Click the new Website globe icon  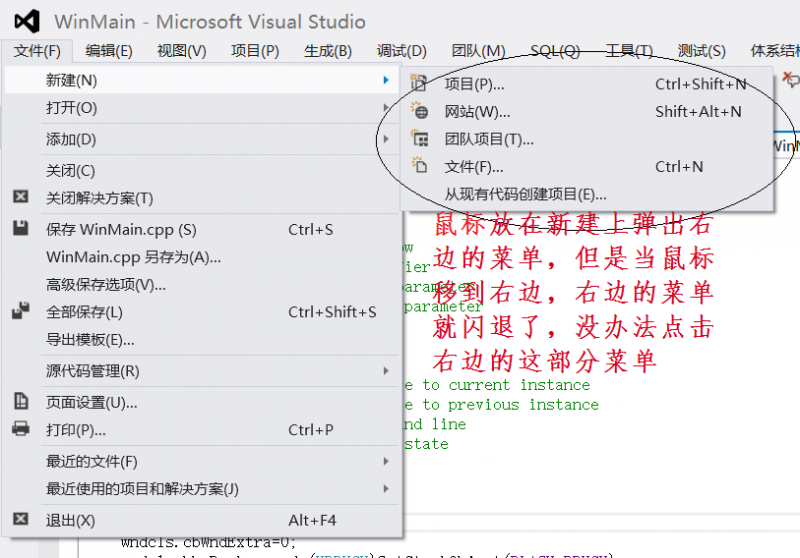pyautogui.click(x=419, y=110)
